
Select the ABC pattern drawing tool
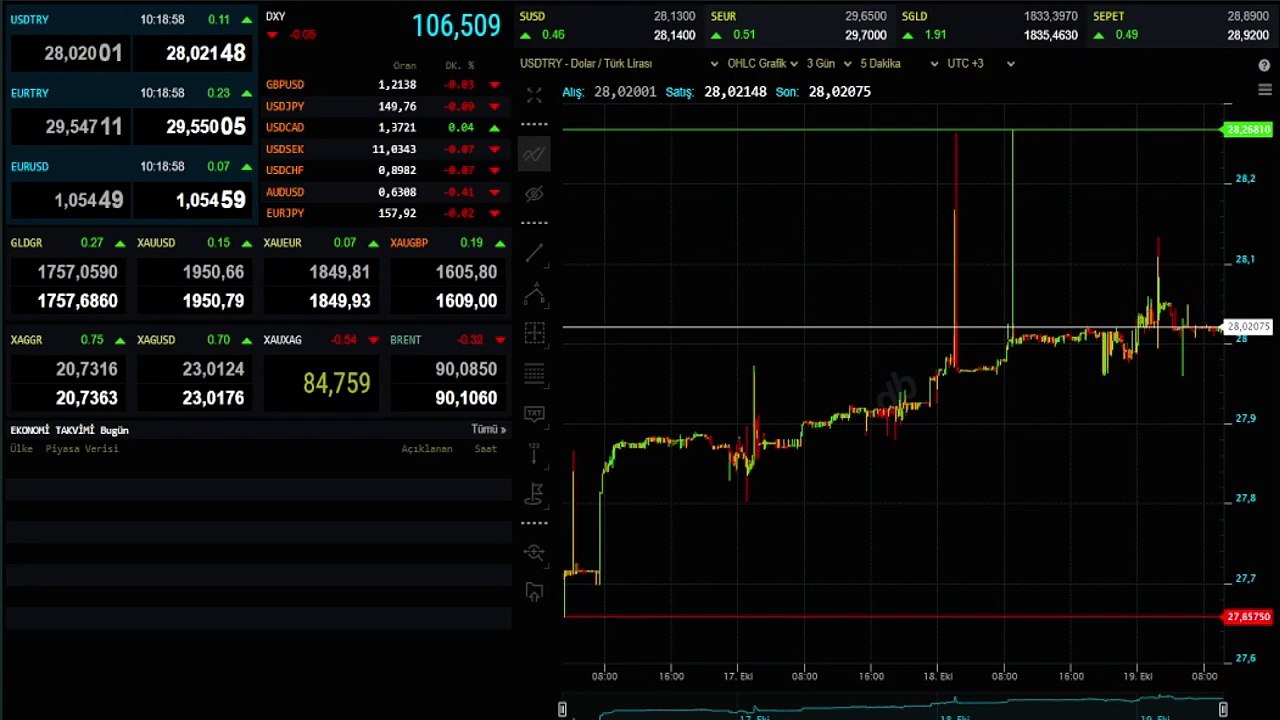coord(534,293)
